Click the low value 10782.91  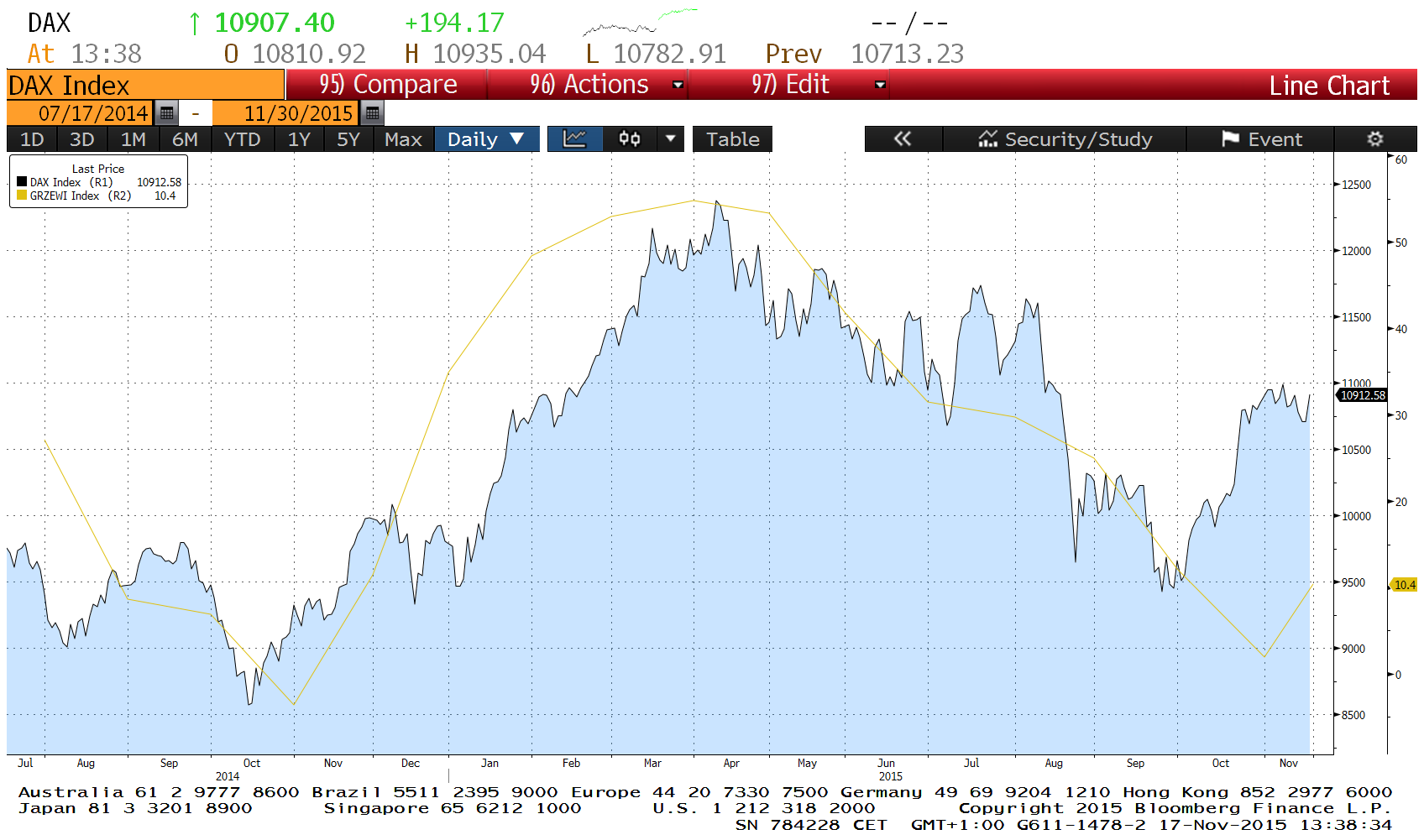669,54
